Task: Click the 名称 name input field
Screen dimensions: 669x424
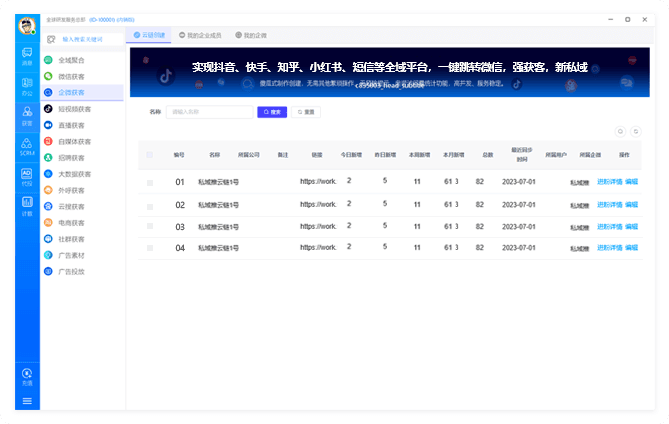Action: 208,112
